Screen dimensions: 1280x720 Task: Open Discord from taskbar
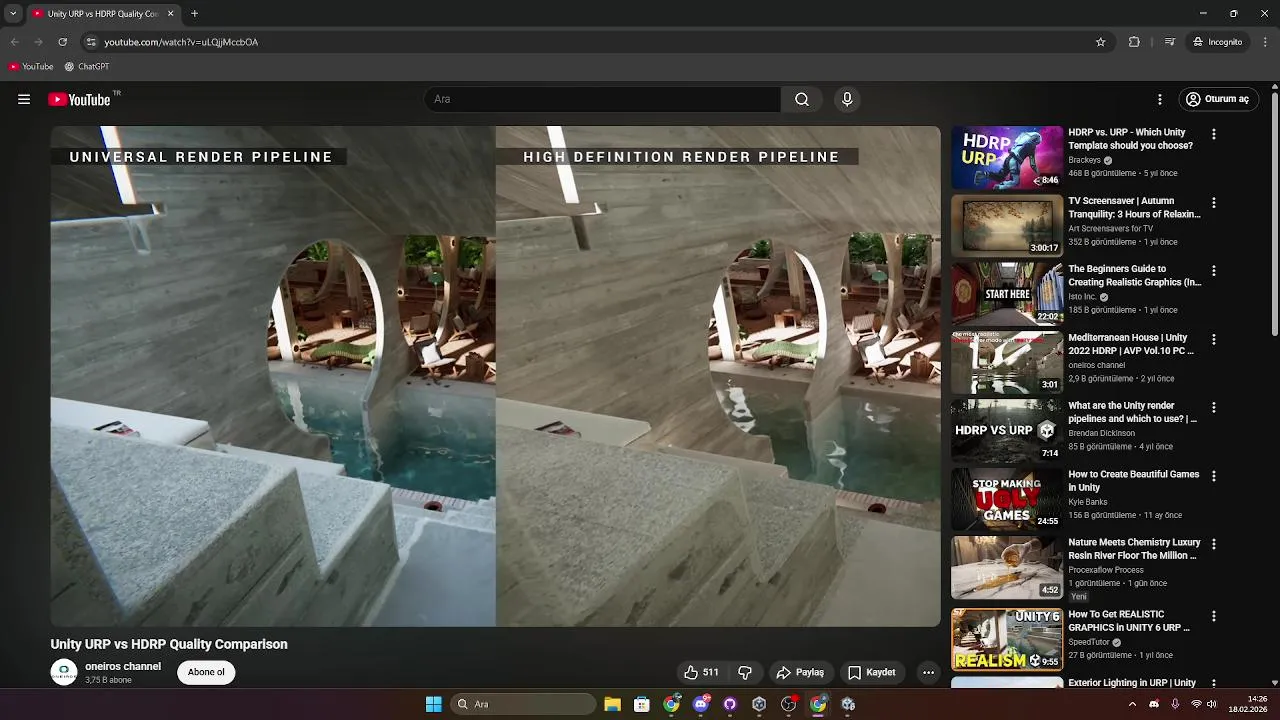tap(701, 704)
